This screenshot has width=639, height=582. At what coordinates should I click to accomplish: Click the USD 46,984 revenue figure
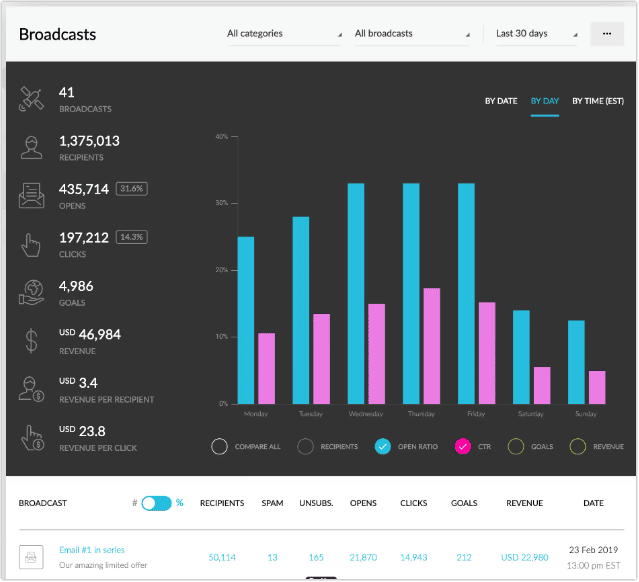coord(90,335)
